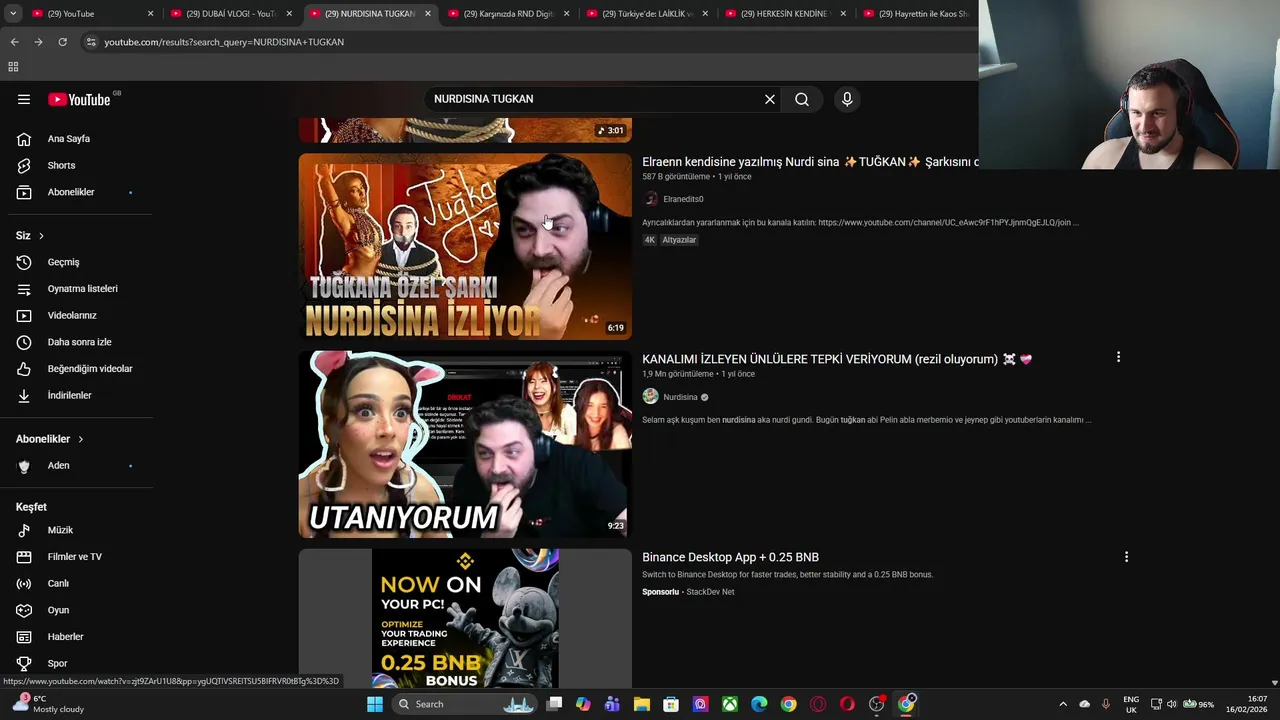1280x720 pixels.
Task: Open the UTANIYORUM video thumbnail
Action: coord(465,444)
